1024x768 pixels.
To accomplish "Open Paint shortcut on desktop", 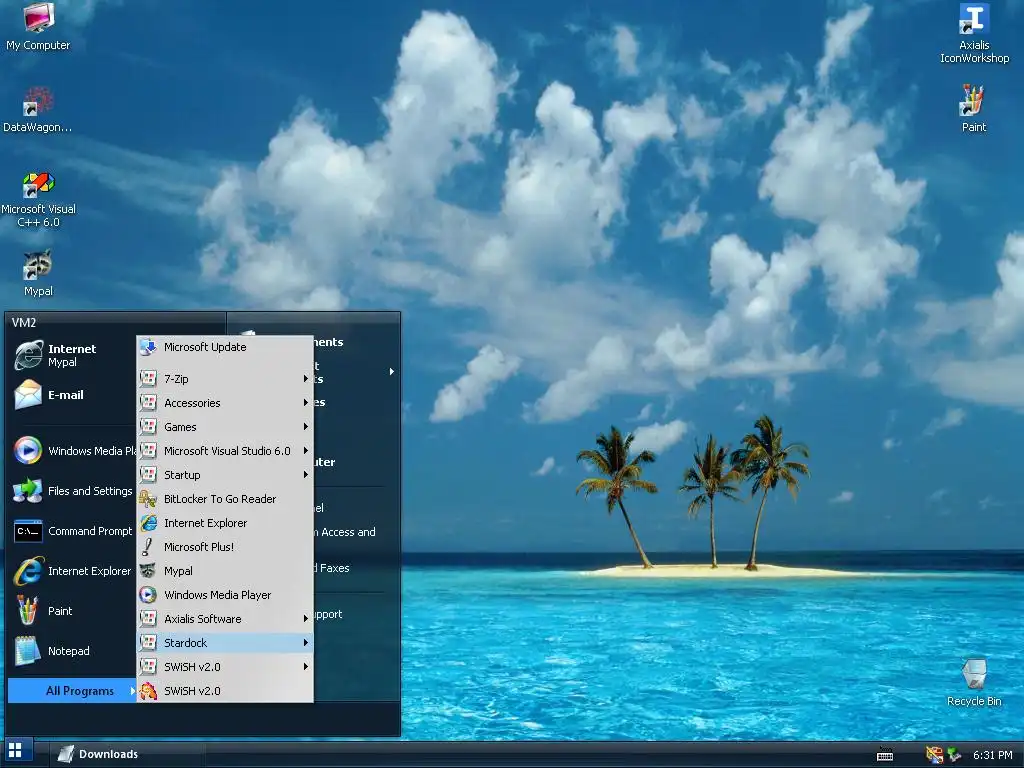I will tap(973, 108).
